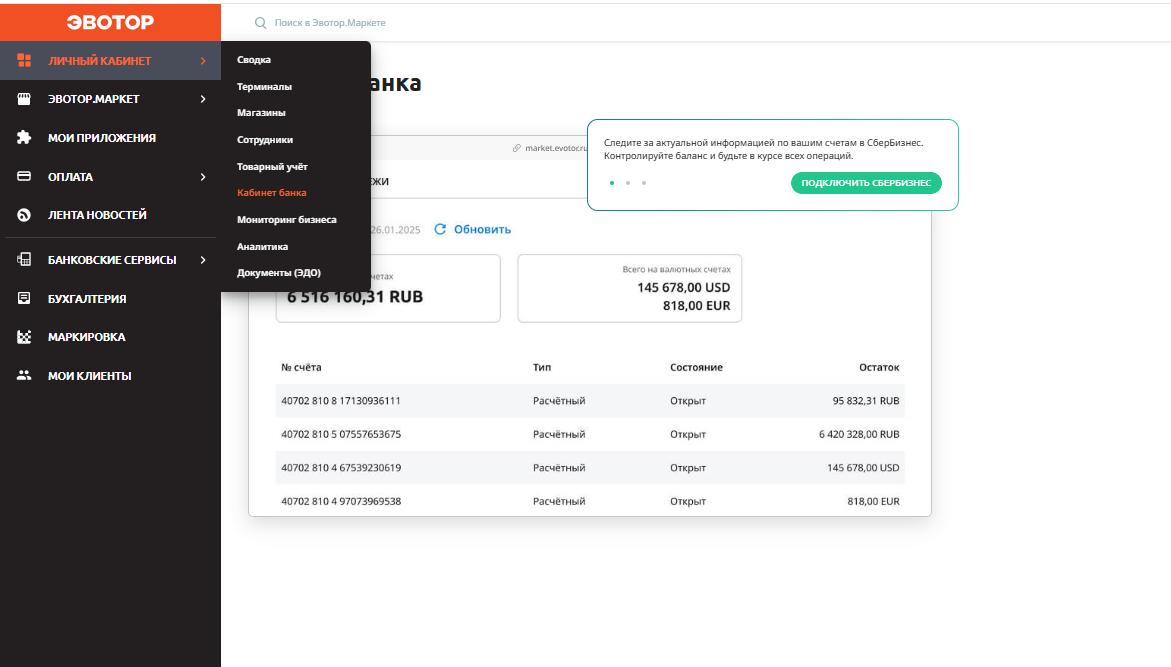Expand the Личный кабинет chevron
Screen dimensions: 1171x667
pyautogui.click(x=203, y=61)
